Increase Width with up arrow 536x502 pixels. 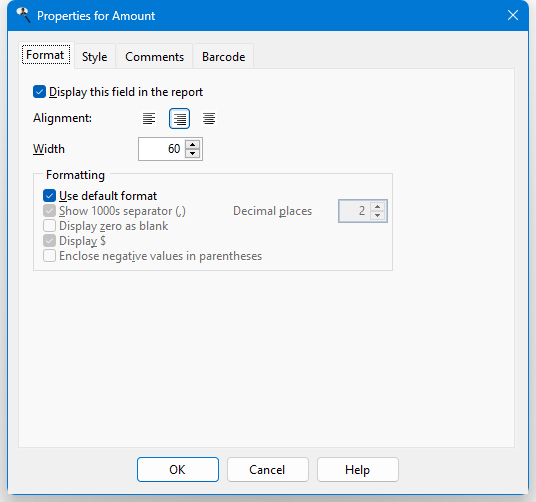pyautogui.click(x=192, y=145)
